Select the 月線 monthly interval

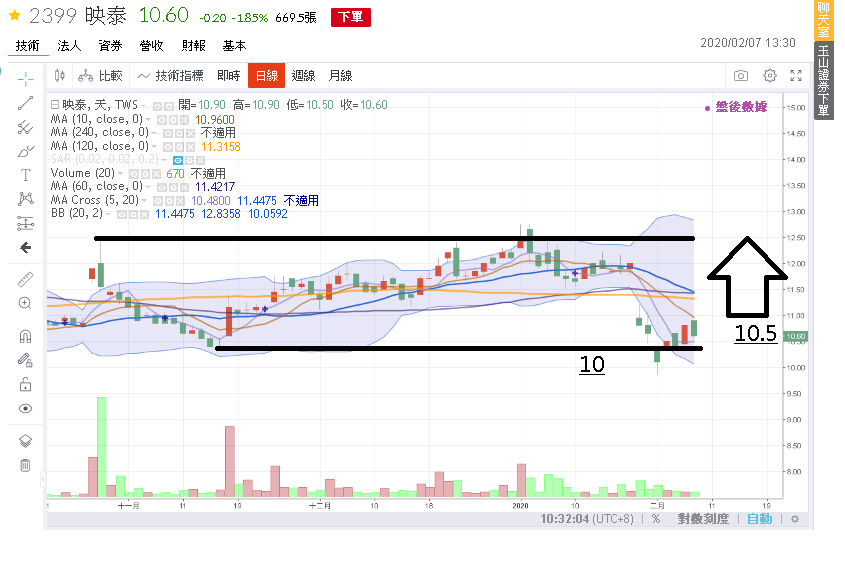pos(341,76)
